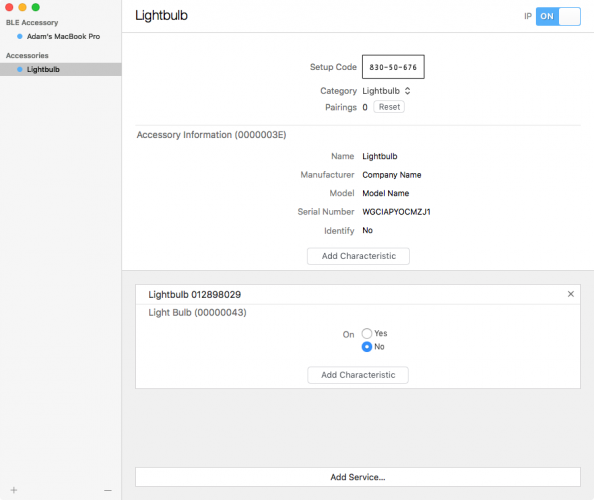Click the Lightbulb title in header
Image resolution: width=594 pixels, height=500 pixels.
coord(161,16)
